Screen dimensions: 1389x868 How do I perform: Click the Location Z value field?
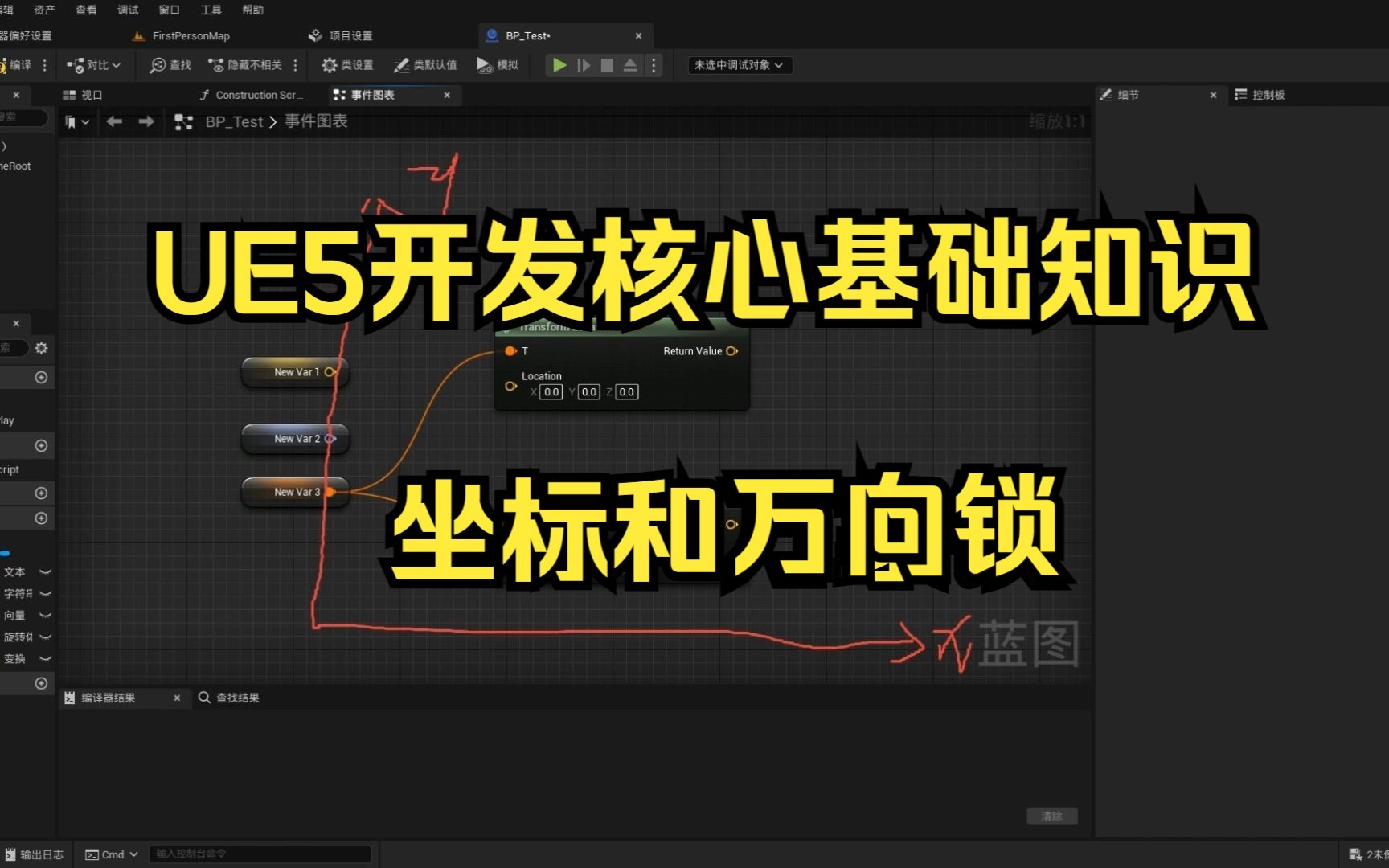626,392
